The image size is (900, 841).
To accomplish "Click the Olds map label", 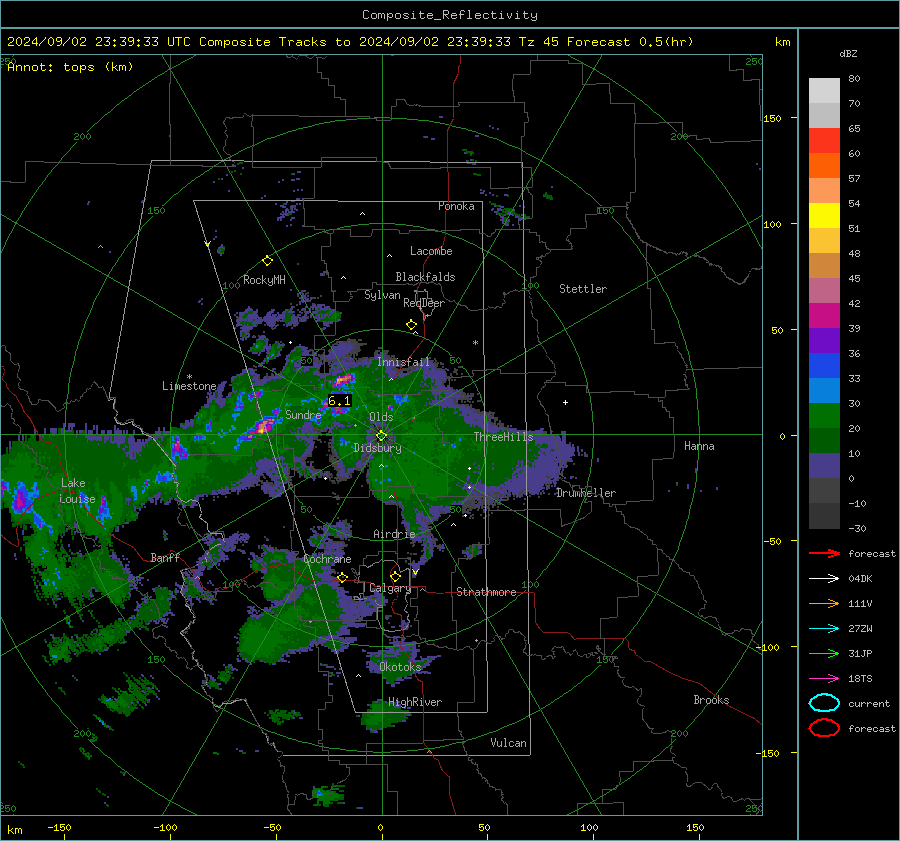I will [381, 417].
